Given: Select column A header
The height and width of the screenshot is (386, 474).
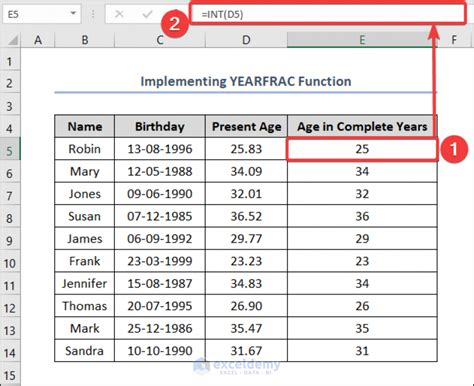Looking at the screenshot, I should click(38, 40).
